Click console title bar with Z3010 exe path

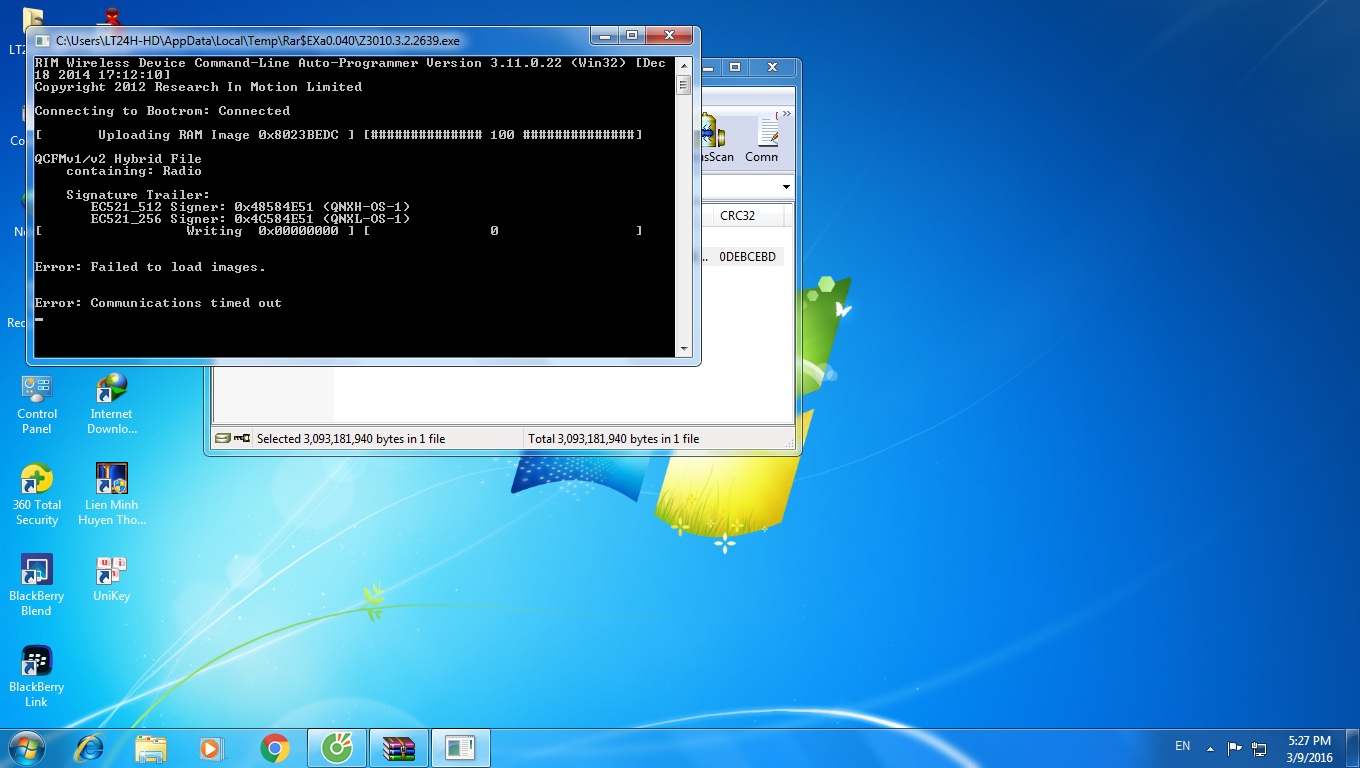(258, 41)
